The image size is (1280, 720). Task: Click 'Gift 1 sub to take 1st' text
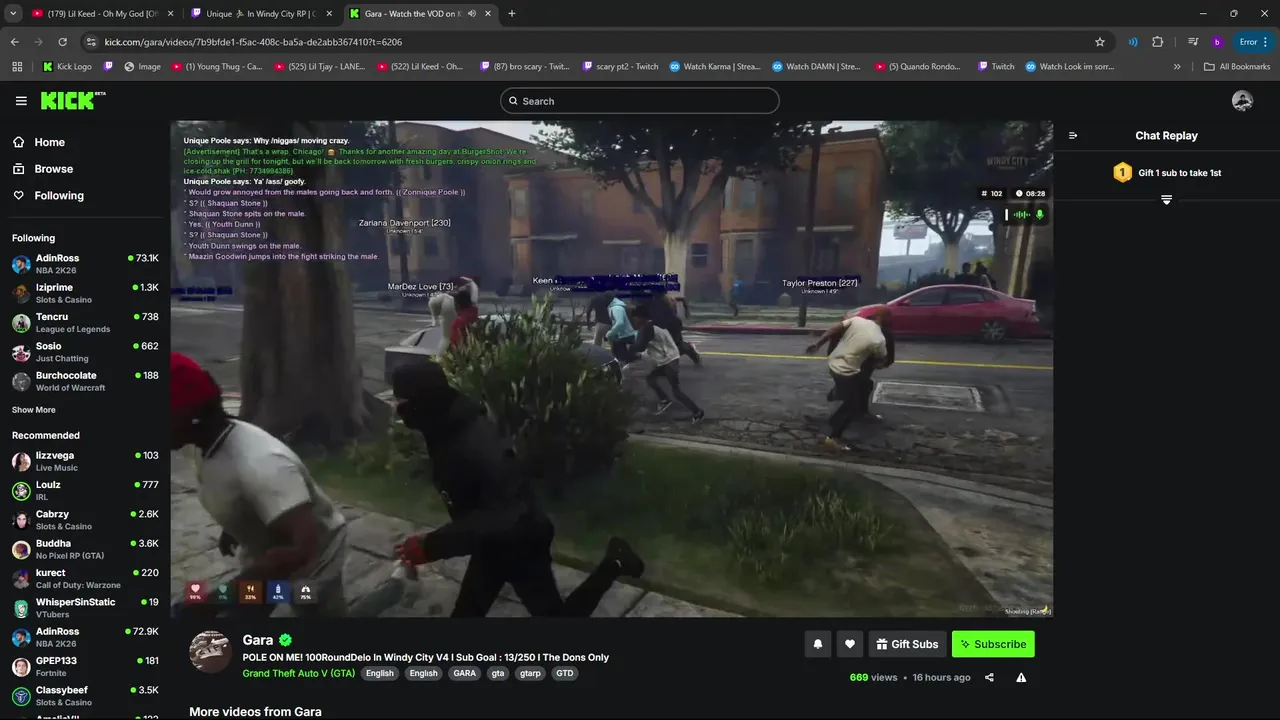point(1180,173)
